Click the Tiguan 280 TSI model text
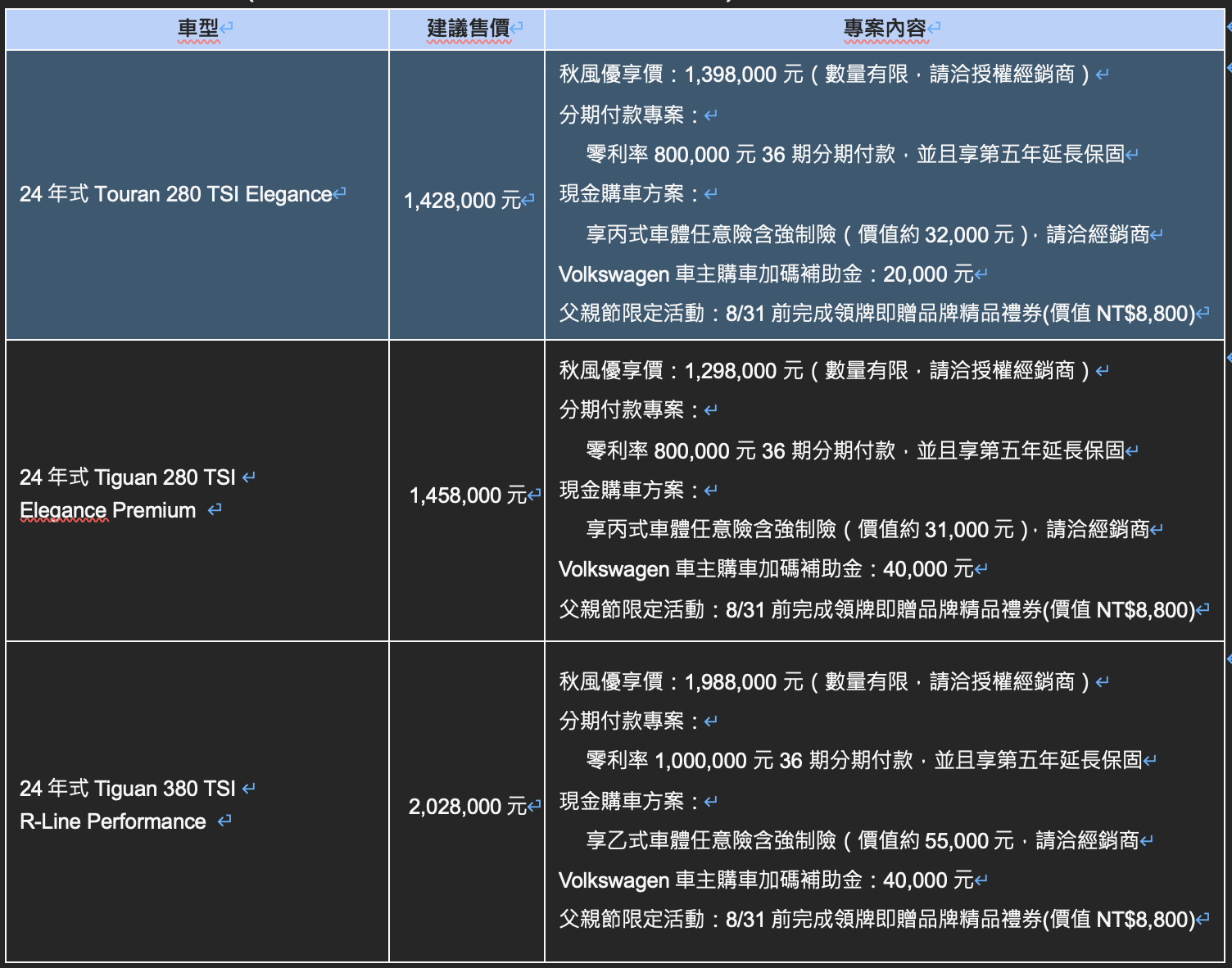Image resolution: width=1232 pixels, height=968 pixels. tap(128, 477)
